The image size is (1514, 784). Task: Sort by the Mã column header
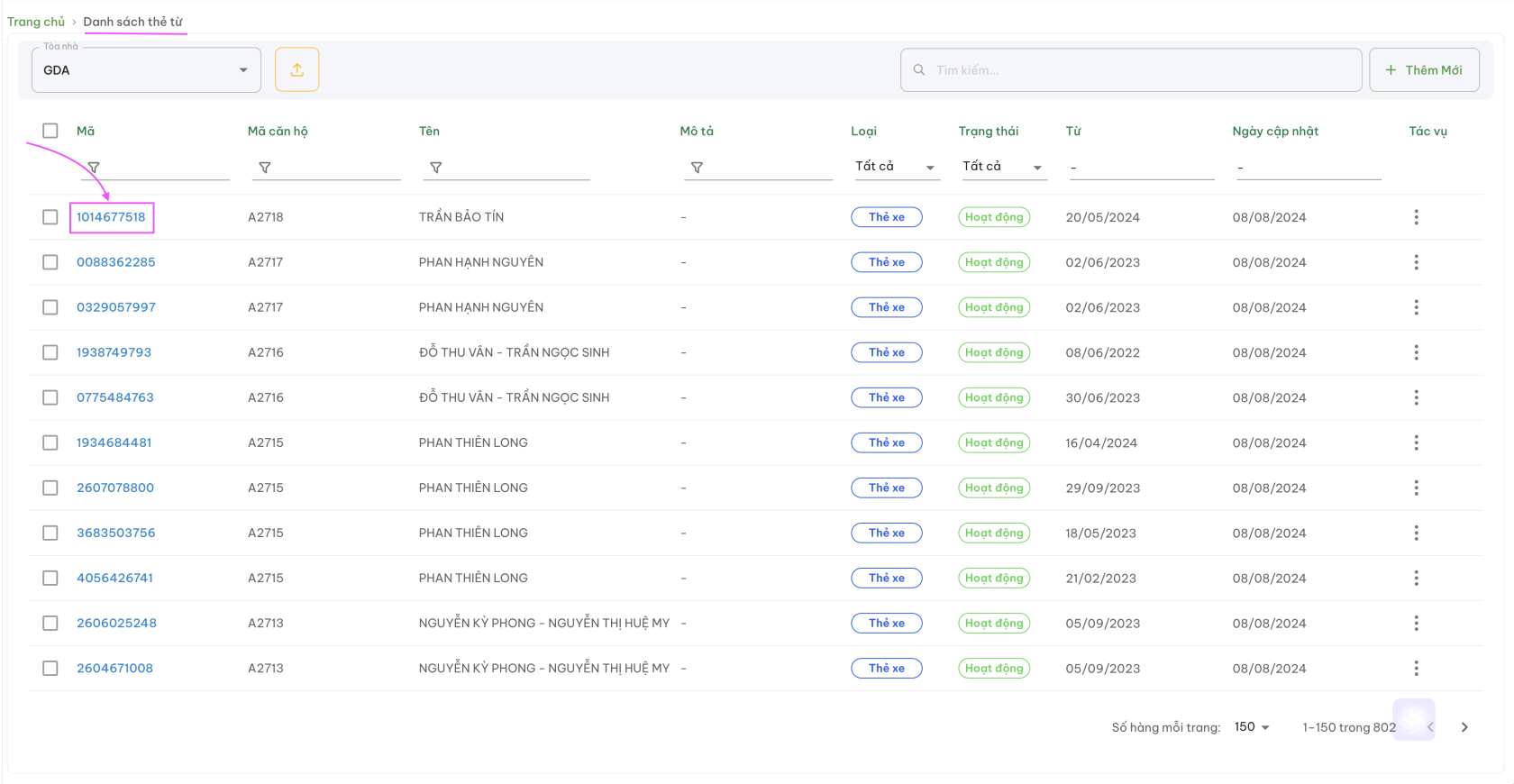[86, 131]
